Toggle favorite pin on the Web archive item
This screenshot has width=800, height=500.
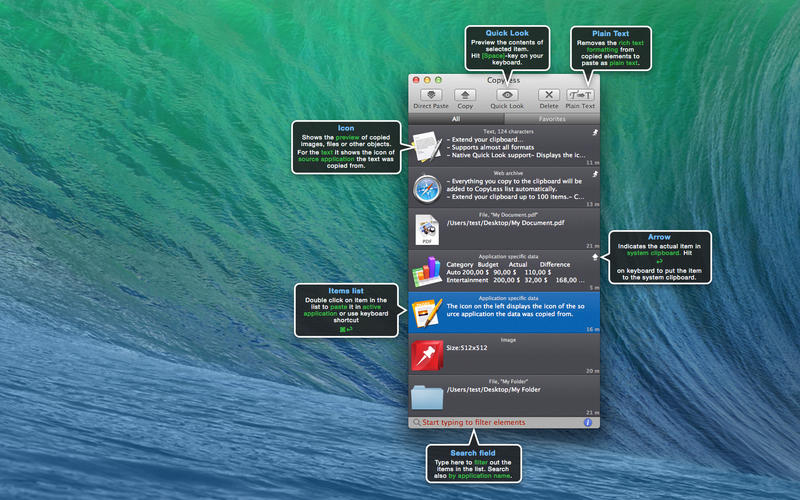pos(594,173)
